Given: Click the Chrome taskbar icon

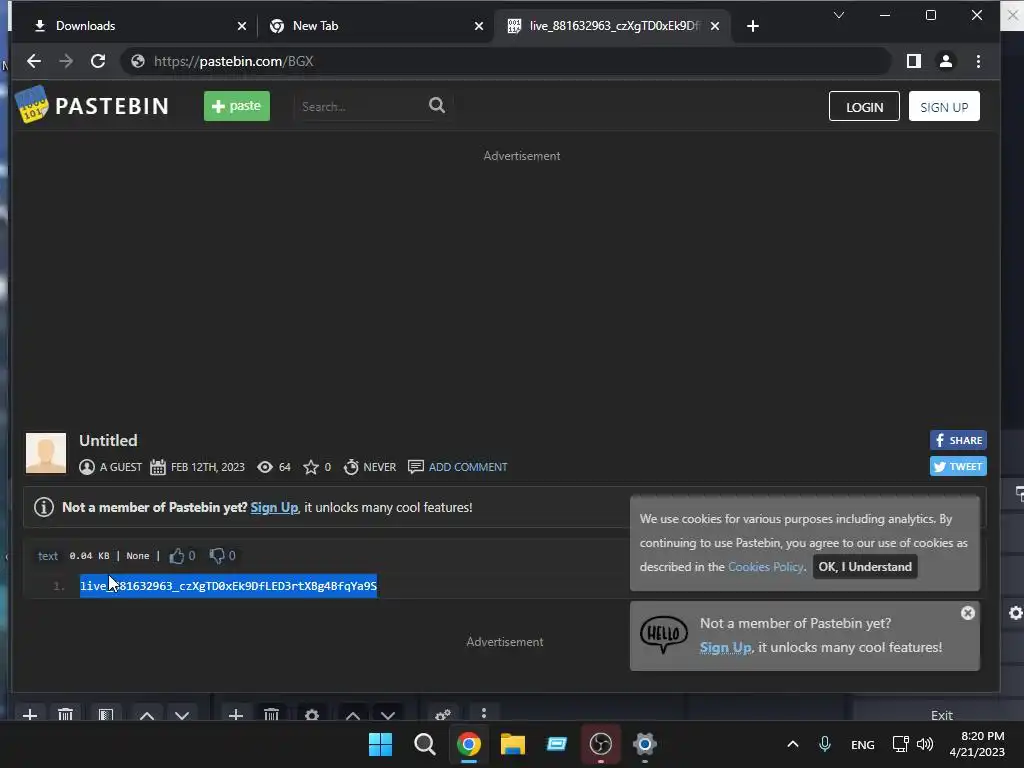Looking at the screenshot, I should 469,744.
